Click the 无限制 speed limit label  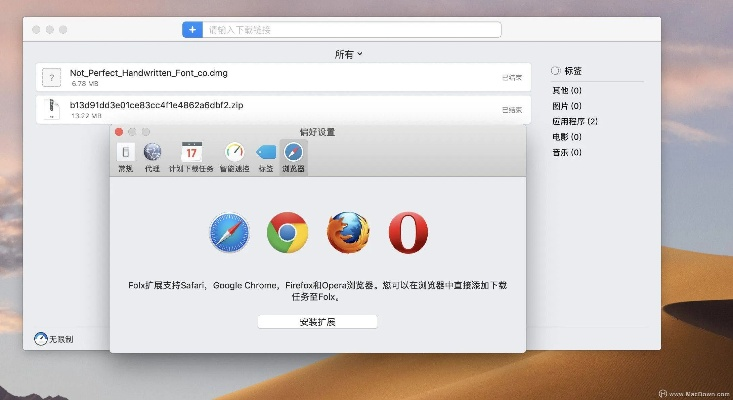pyautogui.click(x=61, y=339)
